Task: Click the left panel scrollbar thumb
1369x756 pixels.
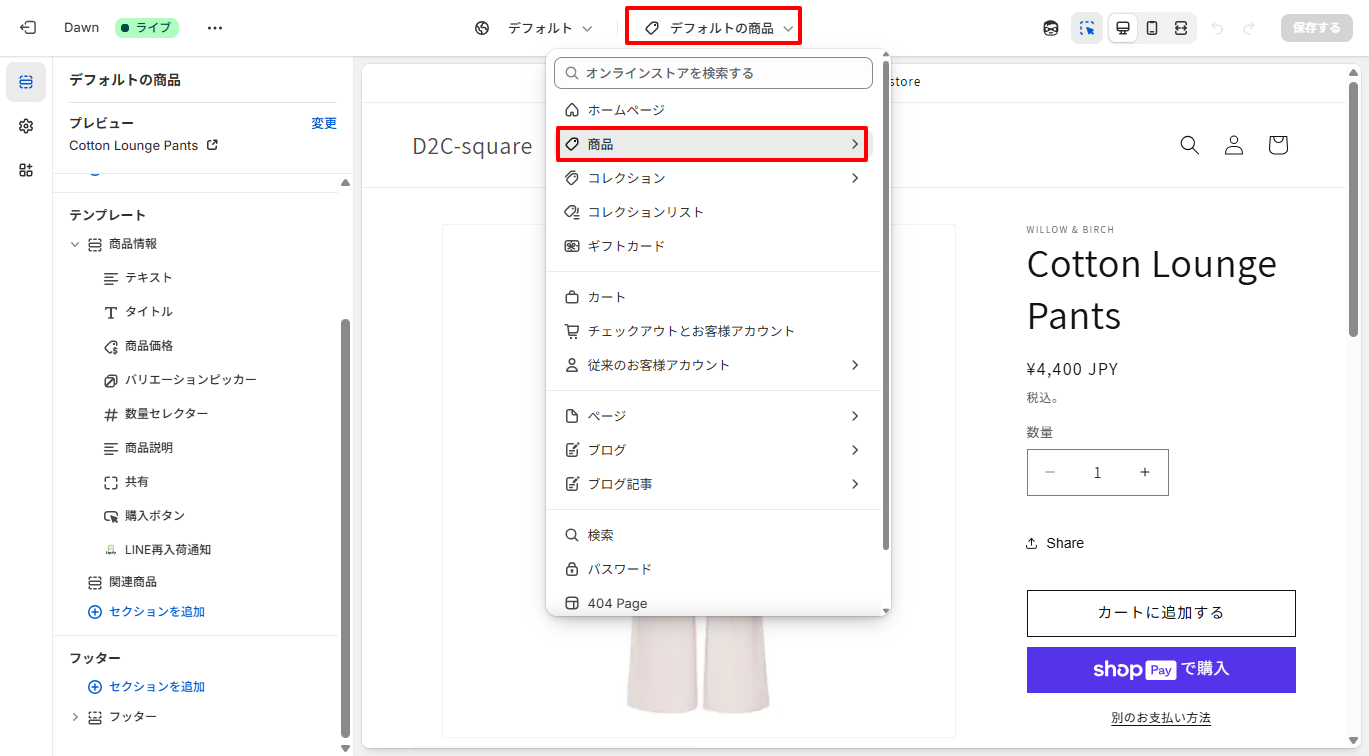Action: tap(345, 527)
